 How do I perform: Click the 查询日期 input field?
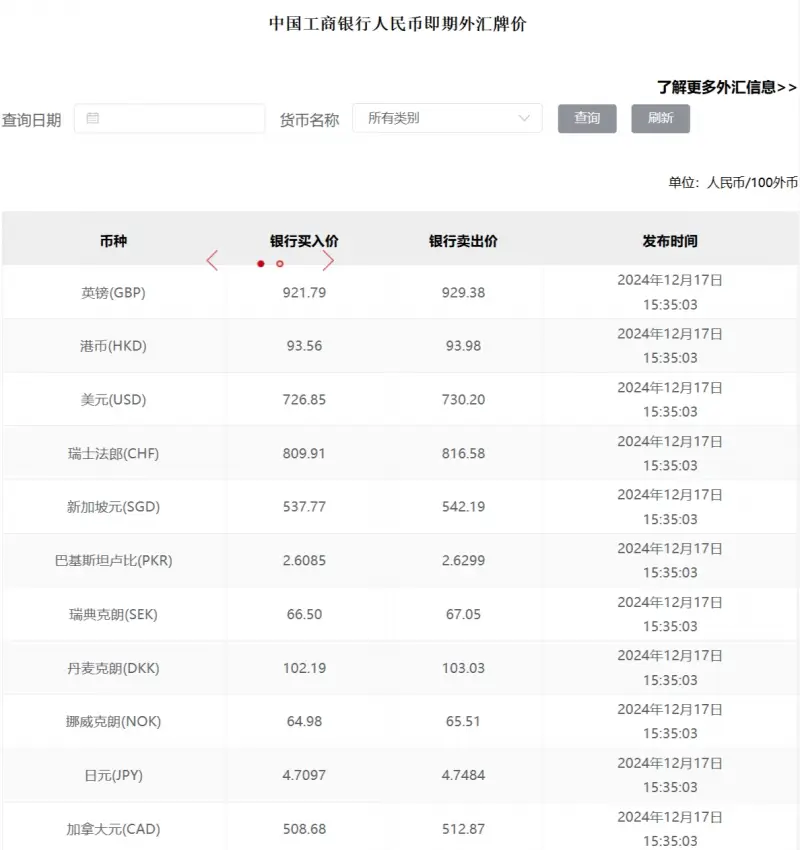[x=170, y=118]
